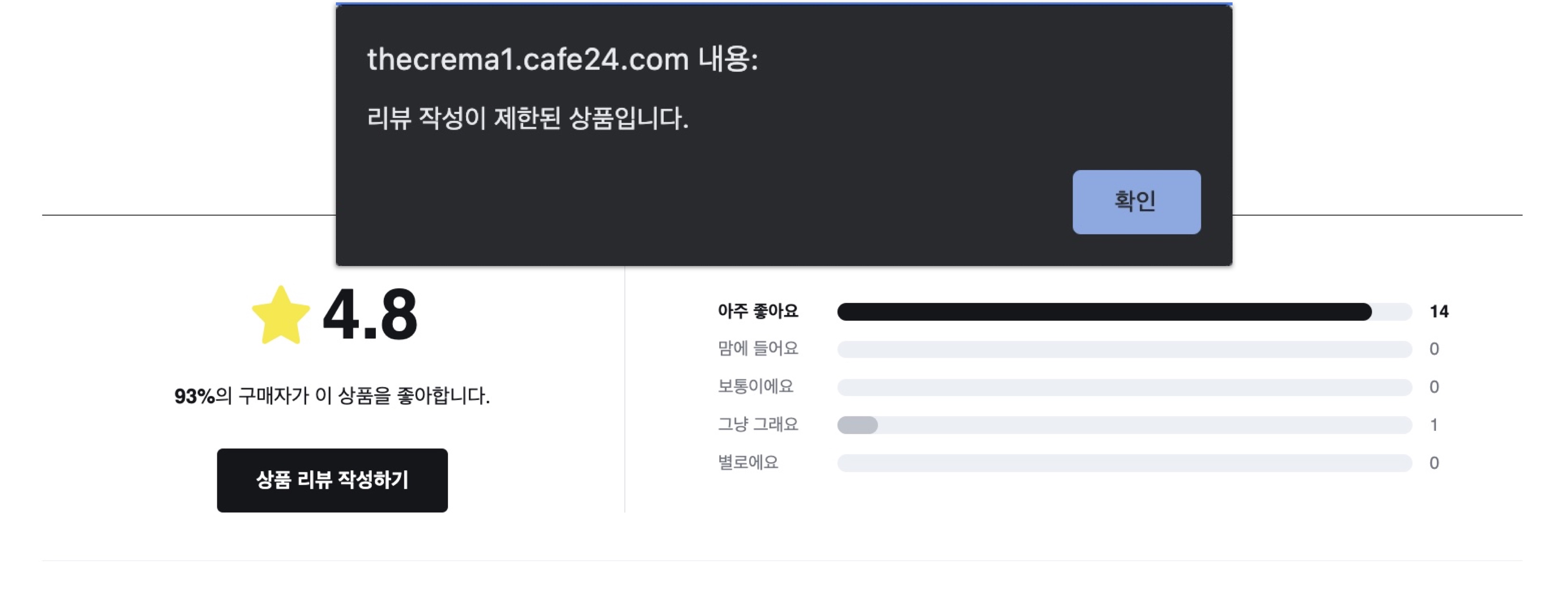The width and height of the screenshot is (1568, 608).
Task: Choose the 보통이에요 rating label
Action: coord(755,387)
